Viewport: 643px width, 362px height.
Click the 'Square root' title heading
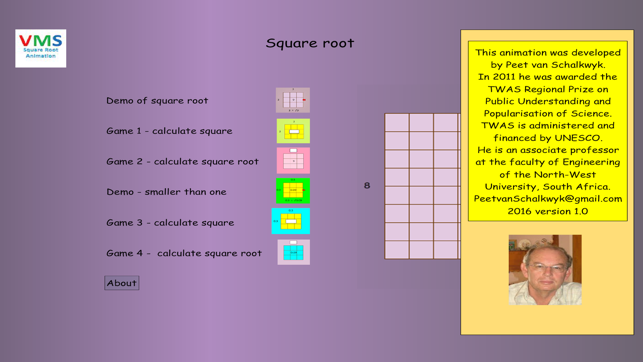point(310,43)
